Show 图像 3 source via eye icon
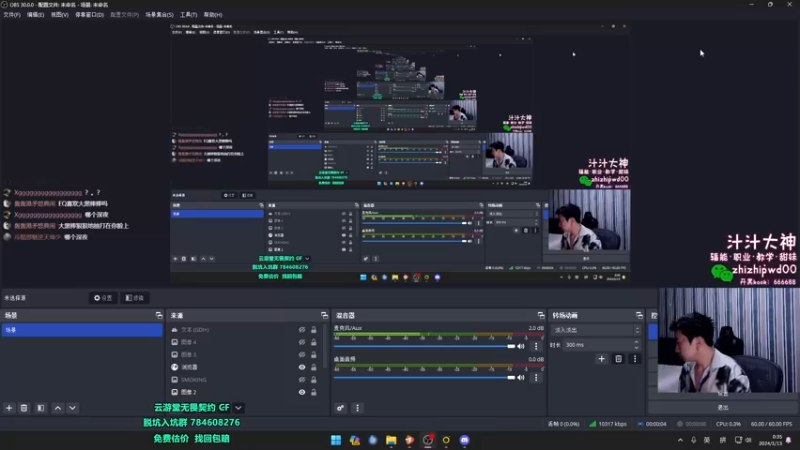 302,355
